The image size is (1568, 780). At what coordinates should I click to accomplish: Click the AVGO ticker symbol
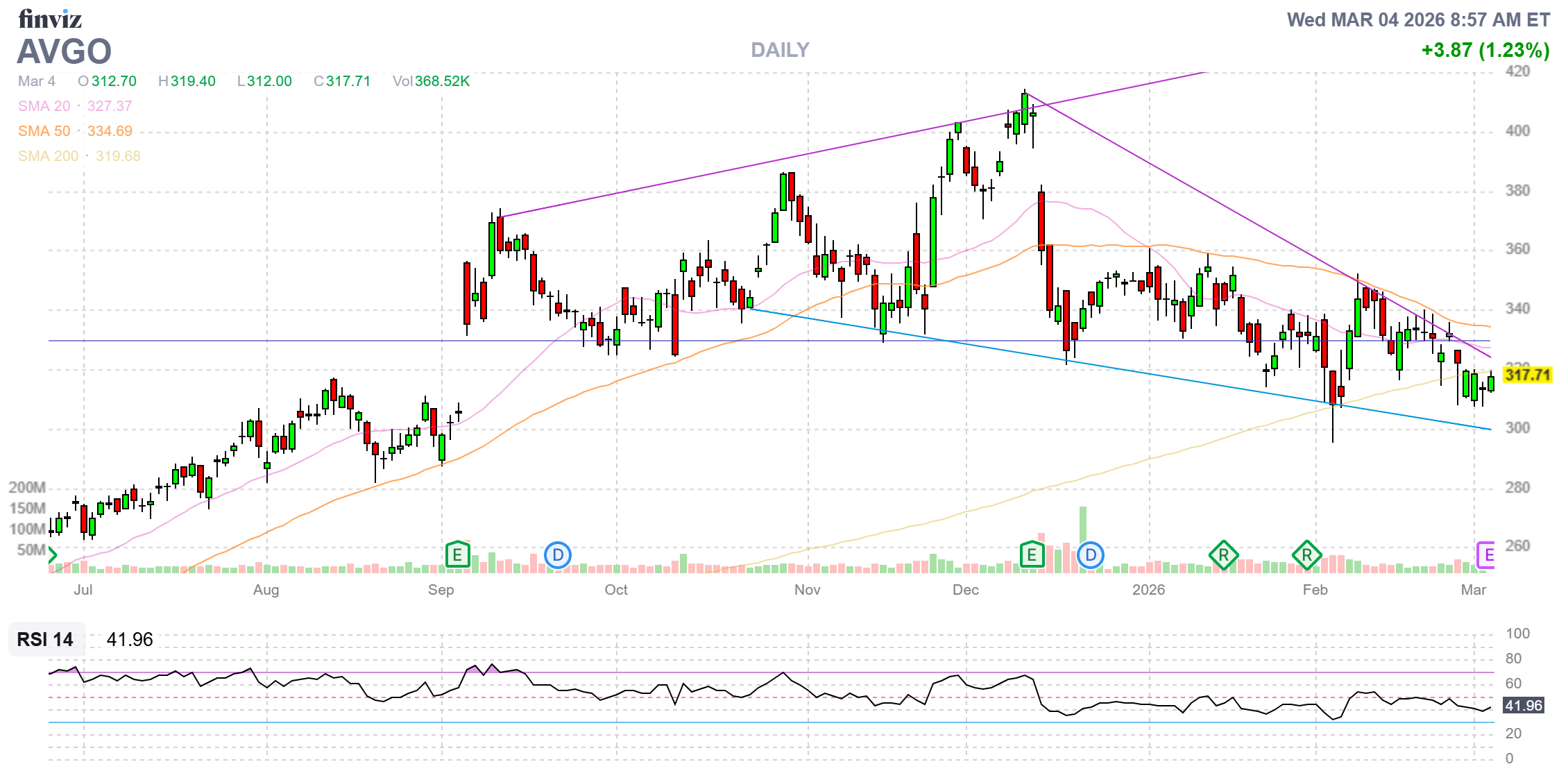pyautogui.click(x=64, y=51)
